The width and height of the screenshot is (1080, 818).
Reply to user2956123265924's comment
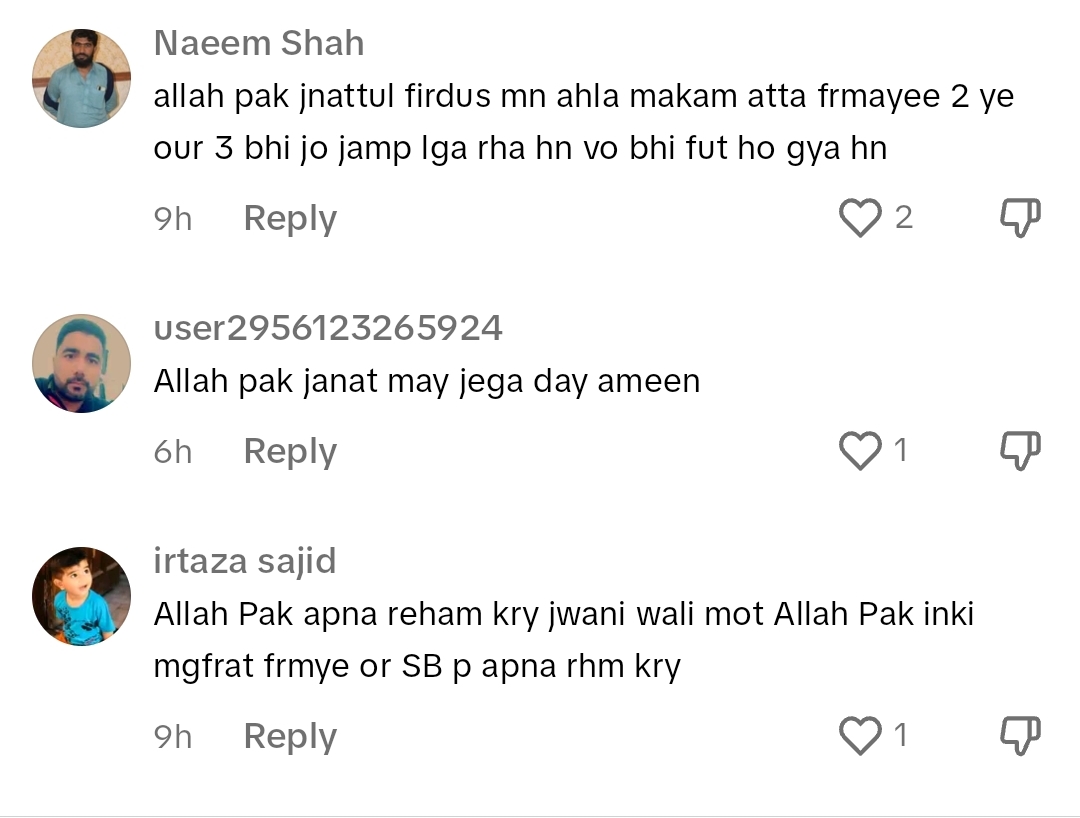click(290, 451)
